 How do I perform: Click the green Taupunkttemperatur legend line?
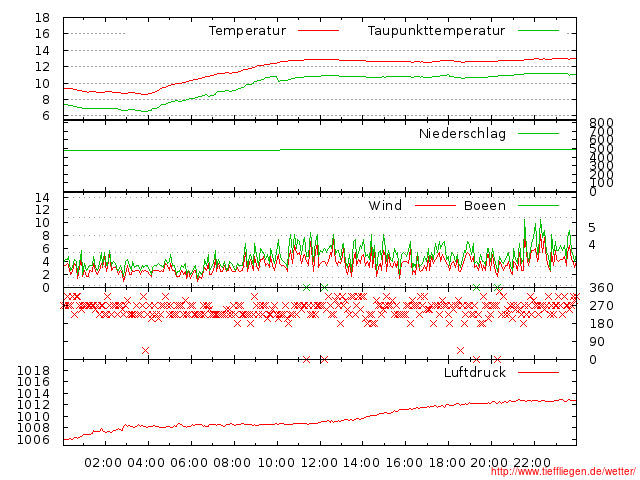tap(538, 31)
